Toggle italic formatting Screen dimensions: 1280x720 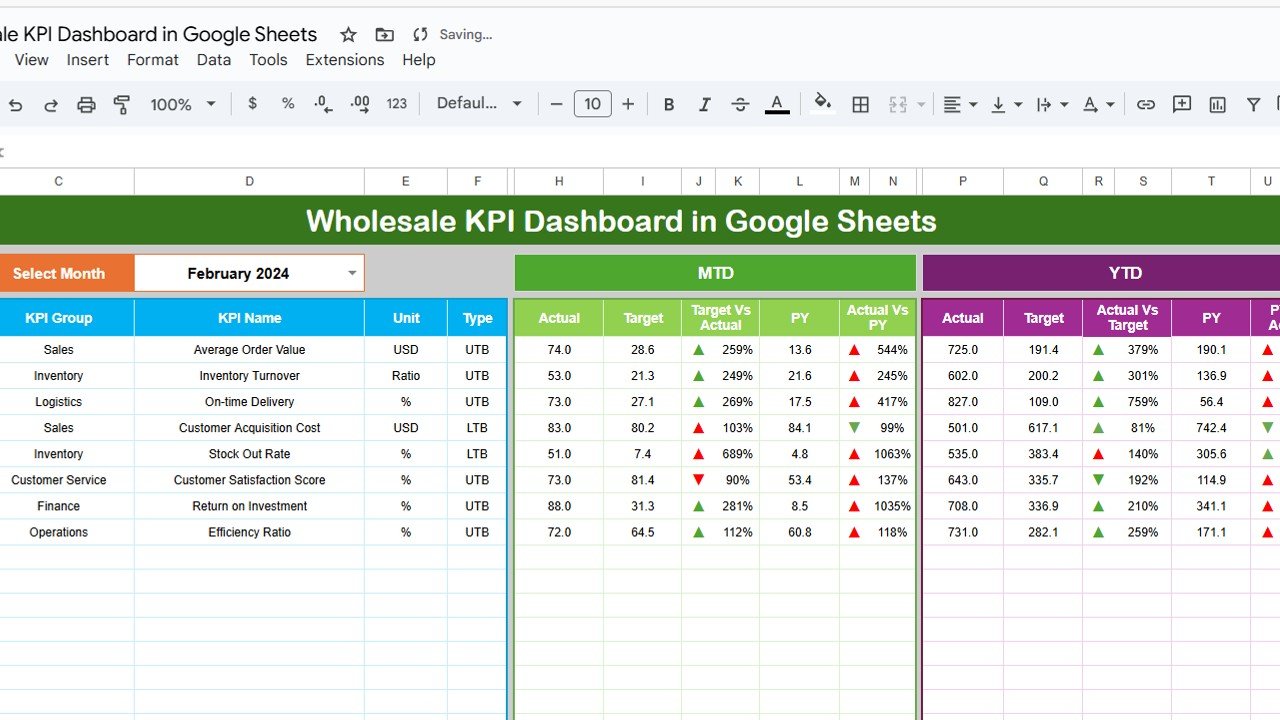[x=704, y=104]
